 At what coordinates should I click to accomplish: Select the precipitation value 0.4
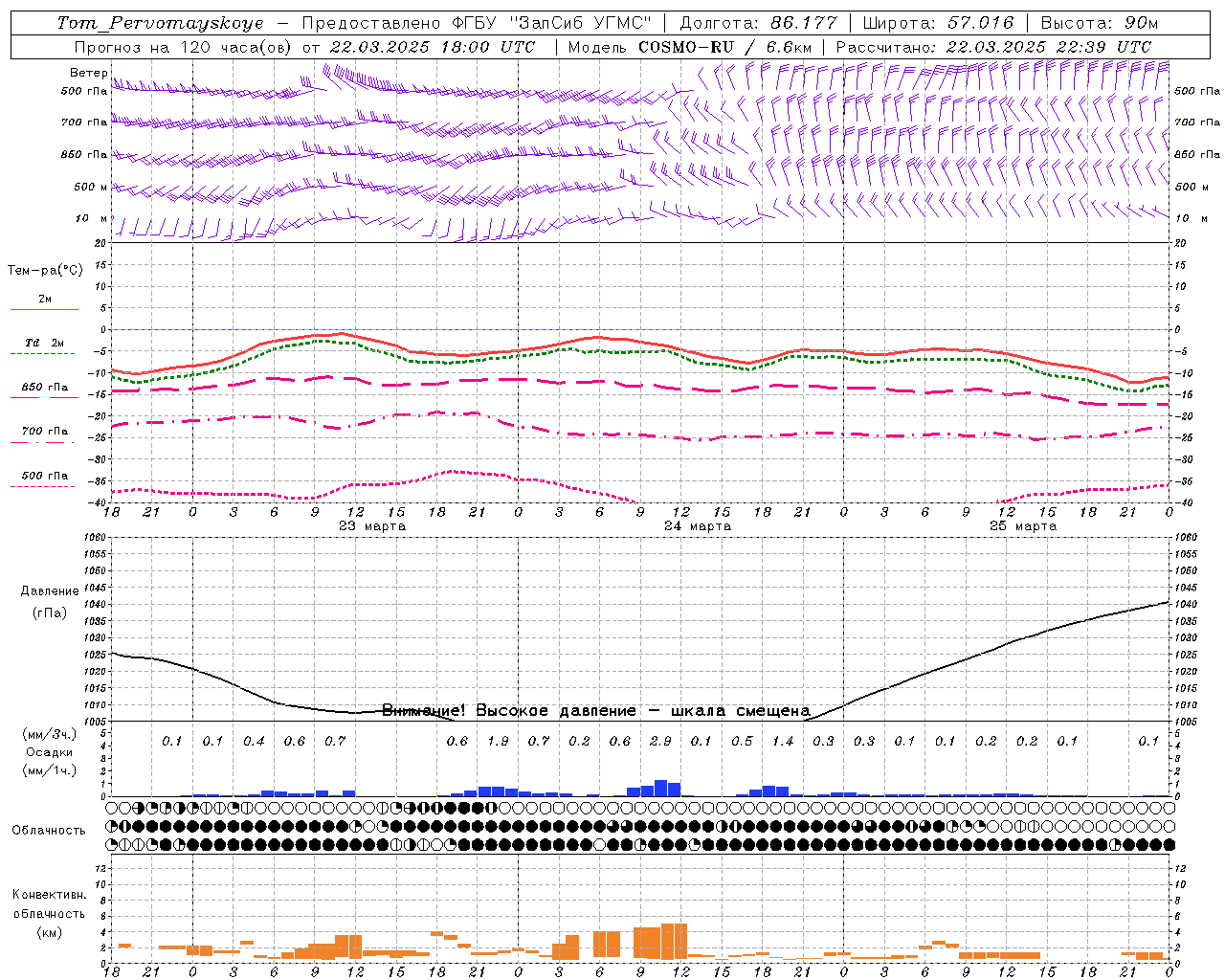pyautogui.click(x=254, y=742)
